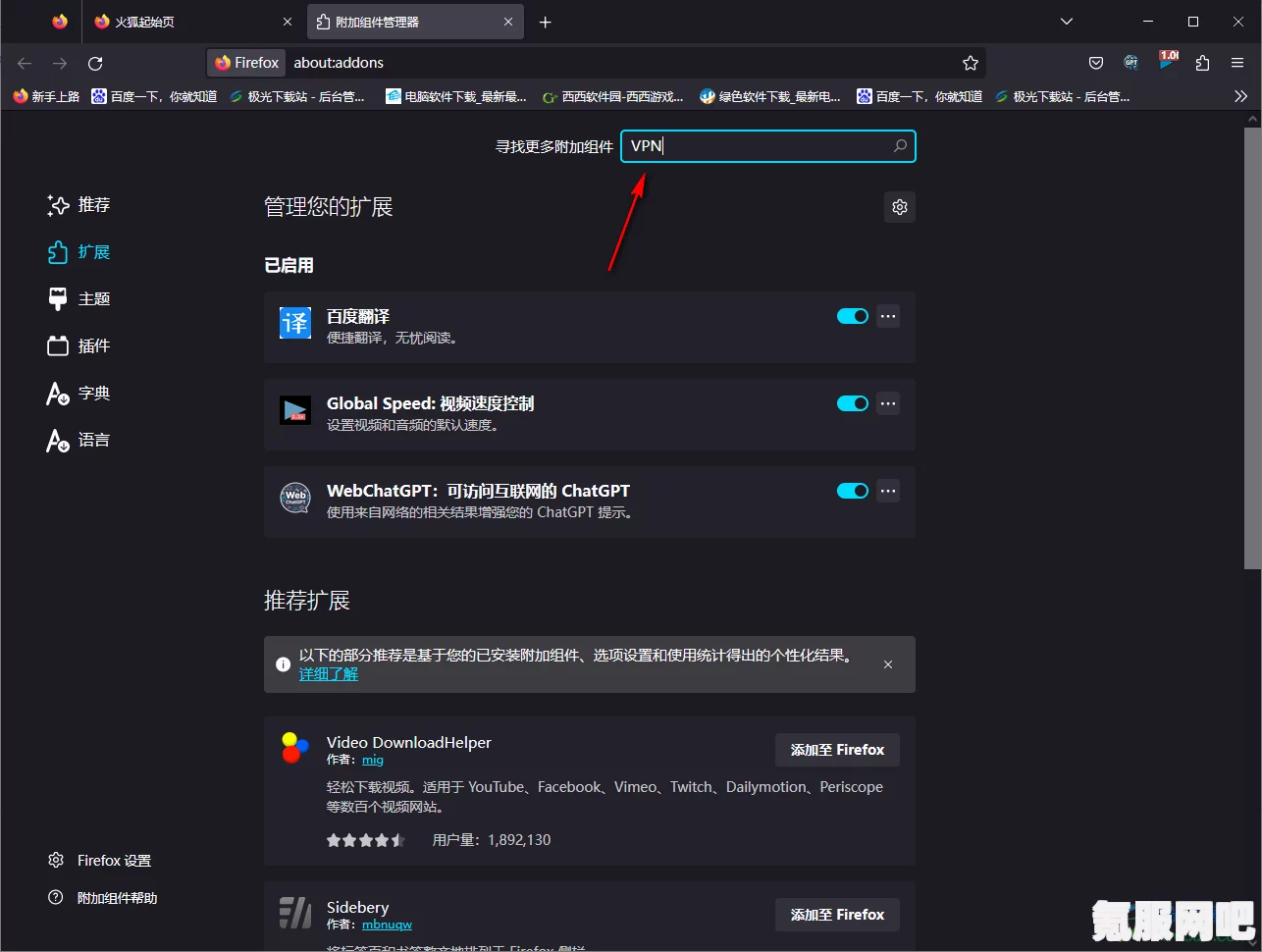Open the Themes (主题) sidebar category
1262x952 pixels.
click(79, 299)
